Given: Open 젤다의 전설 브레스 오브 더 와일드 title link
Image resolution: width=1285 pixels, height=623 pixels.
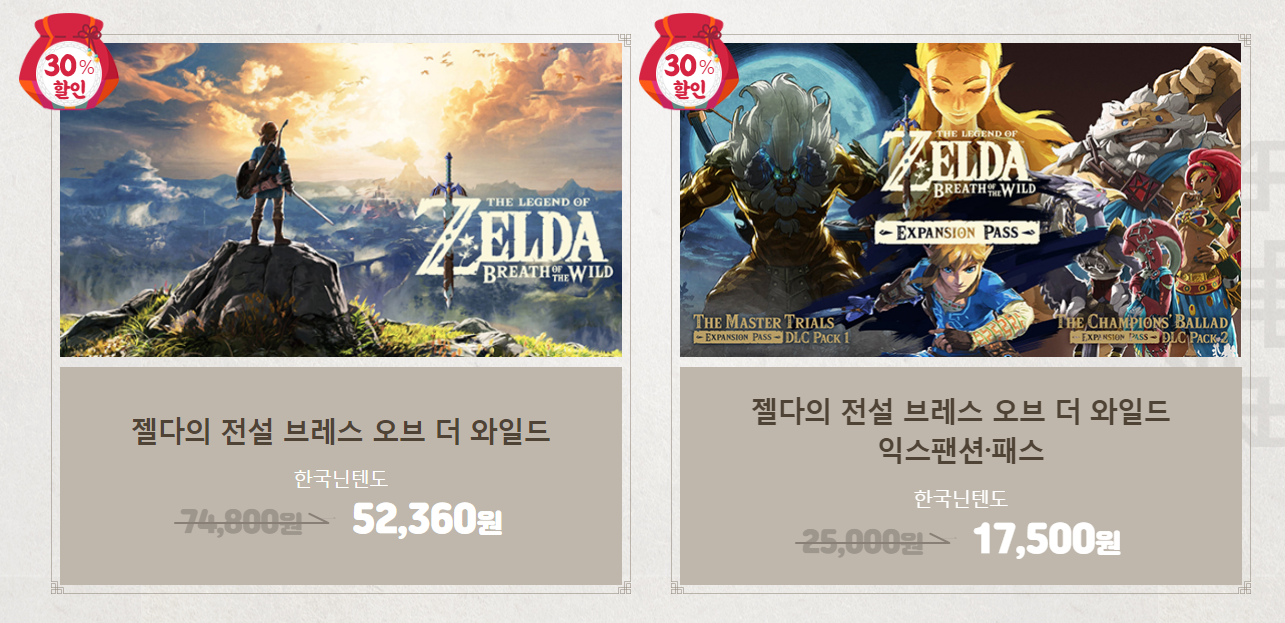Looking at the screenshot, I should click(x=341, y=432).
